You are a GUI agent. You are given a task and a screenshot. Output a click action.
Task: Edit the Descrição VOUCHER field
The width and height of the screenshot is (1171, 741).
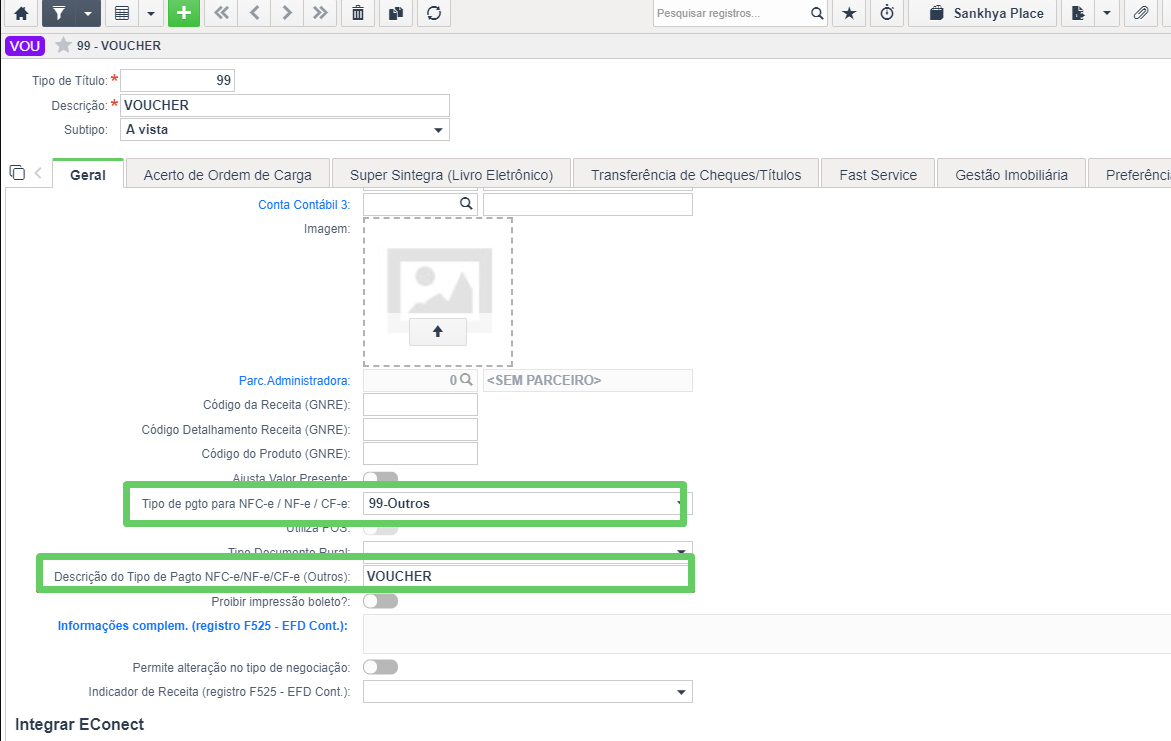285,105
